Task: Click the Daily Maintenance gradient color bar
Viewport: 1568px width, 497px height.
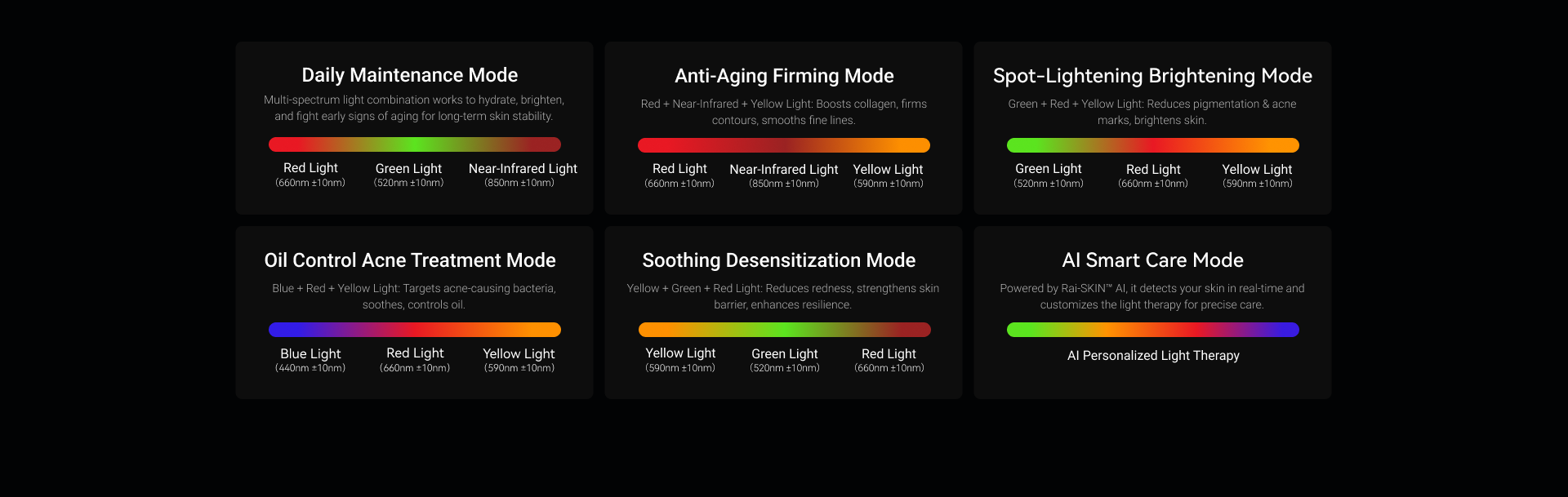Action: pyautogui.click(x=414, y=144)
